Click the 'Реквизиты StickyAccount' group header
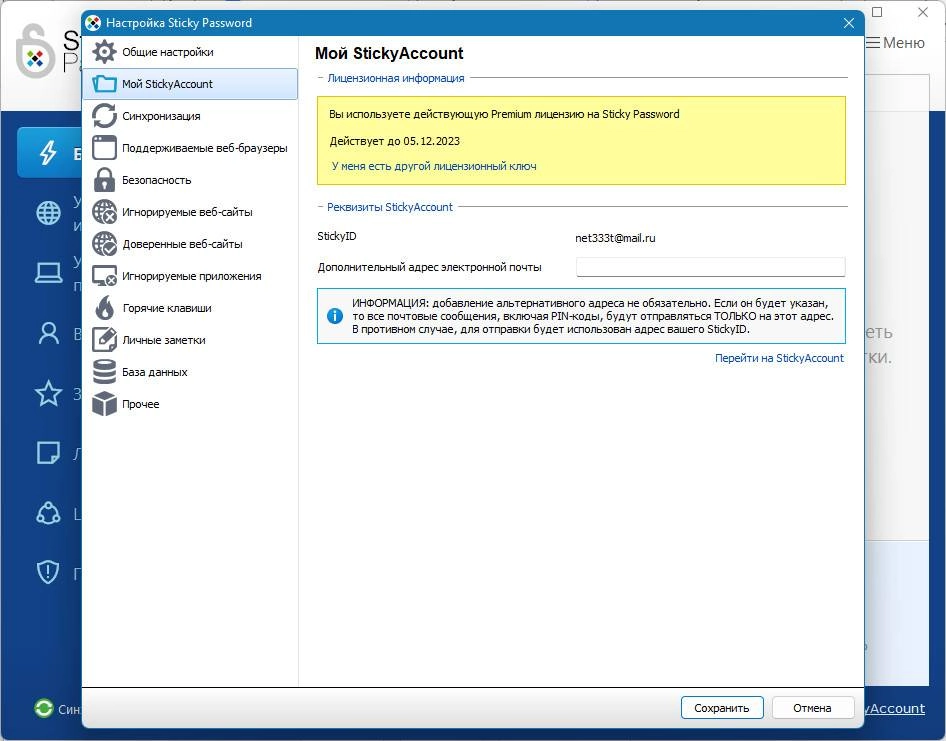 pyautogui.click(x=390, y=207)
